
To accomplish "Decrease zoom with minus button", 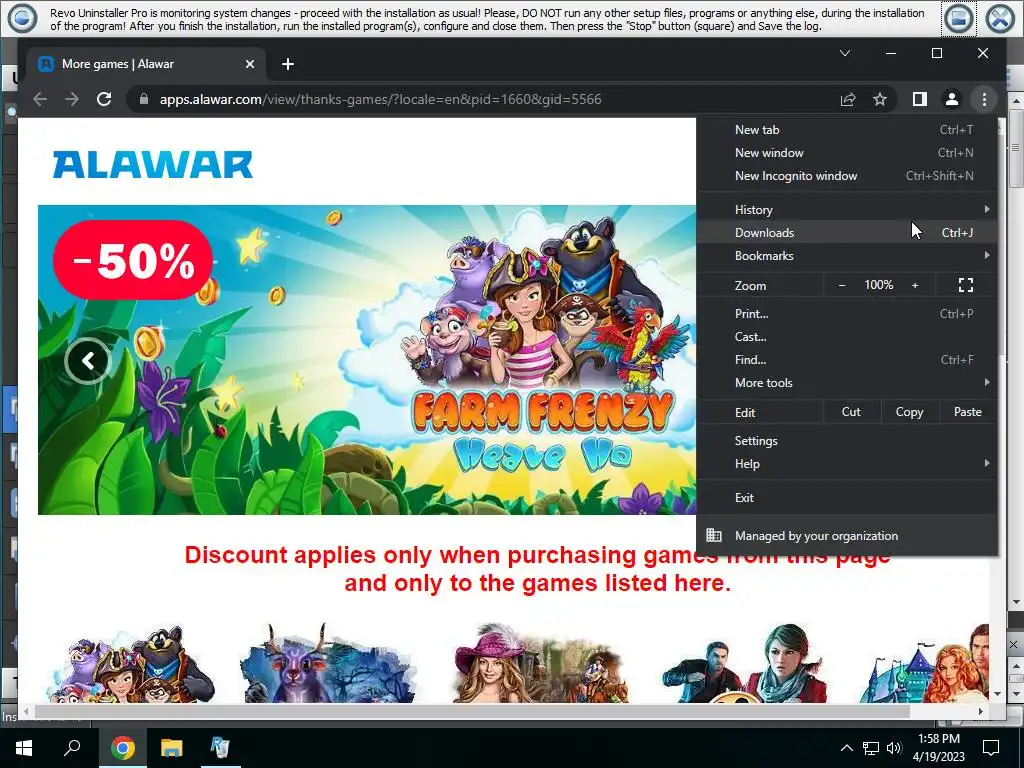I will tap(842, 285).
